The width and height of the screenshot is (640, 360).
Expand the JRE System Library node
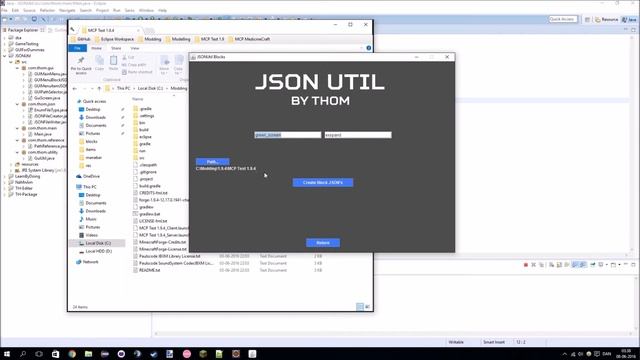[x=11, y=170]
